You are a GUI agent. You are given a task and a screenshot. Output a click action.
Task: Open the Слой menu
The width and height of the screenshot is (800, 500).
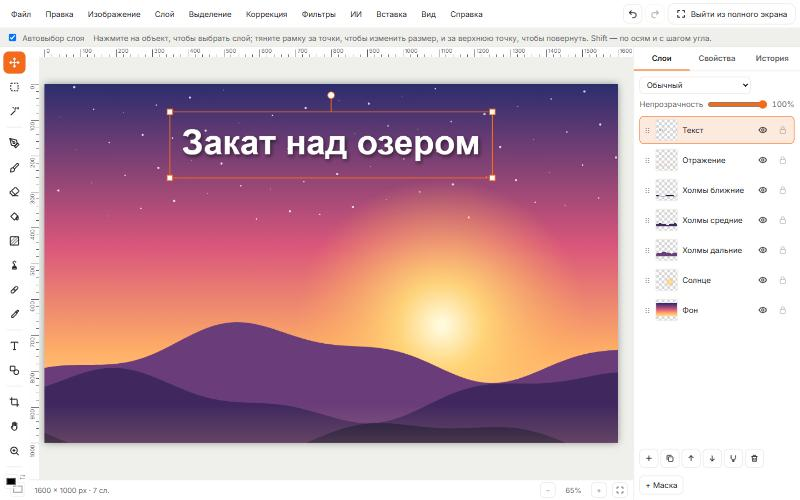tap(164, 14)
